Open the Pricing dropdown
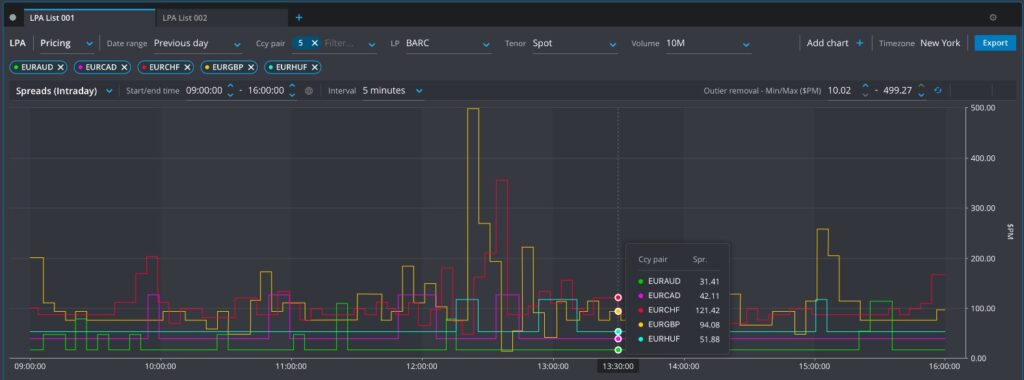 pyautogui.click(x=66, y=43)
